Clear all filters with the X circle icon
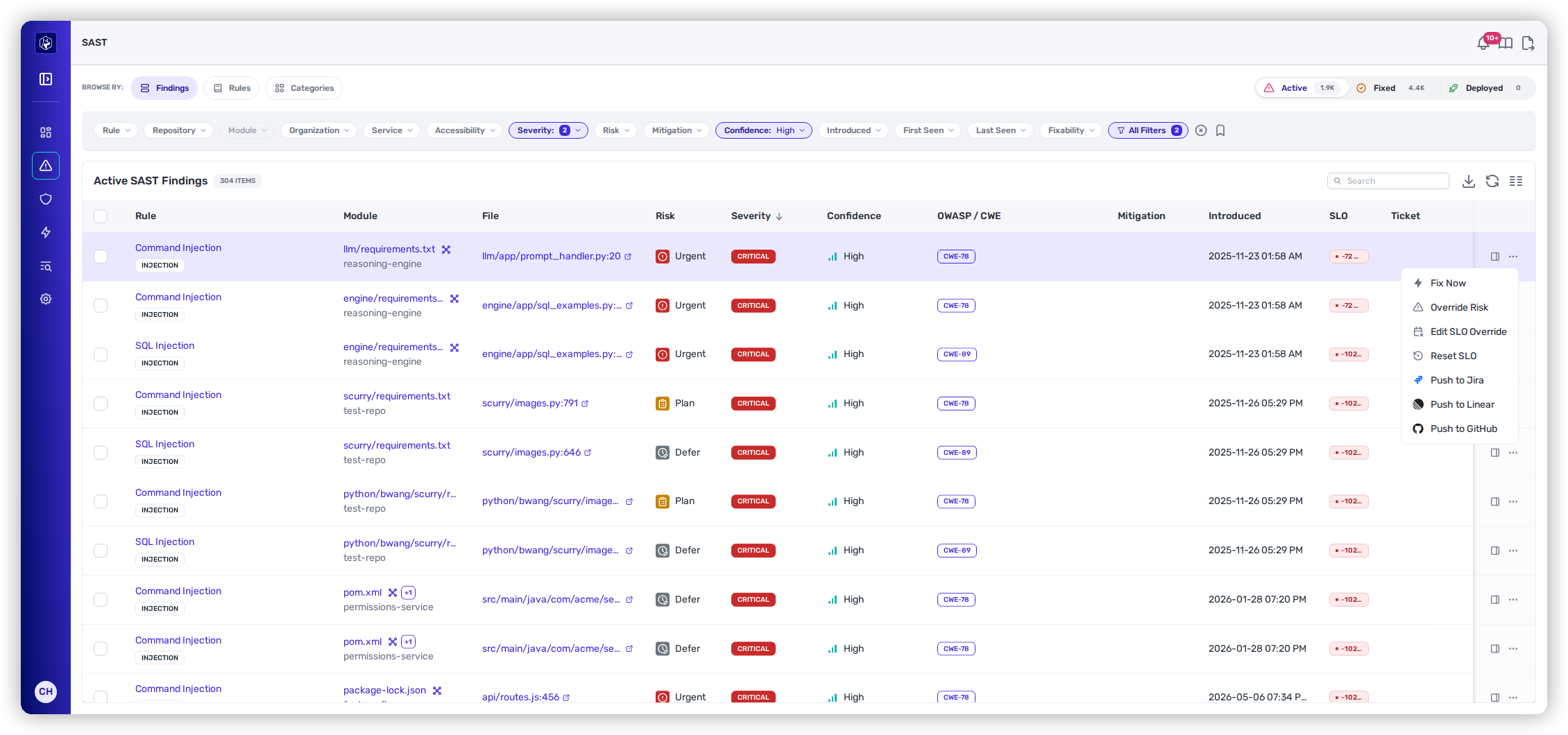Screen dimensions: 1568x735 (1201, 130)
